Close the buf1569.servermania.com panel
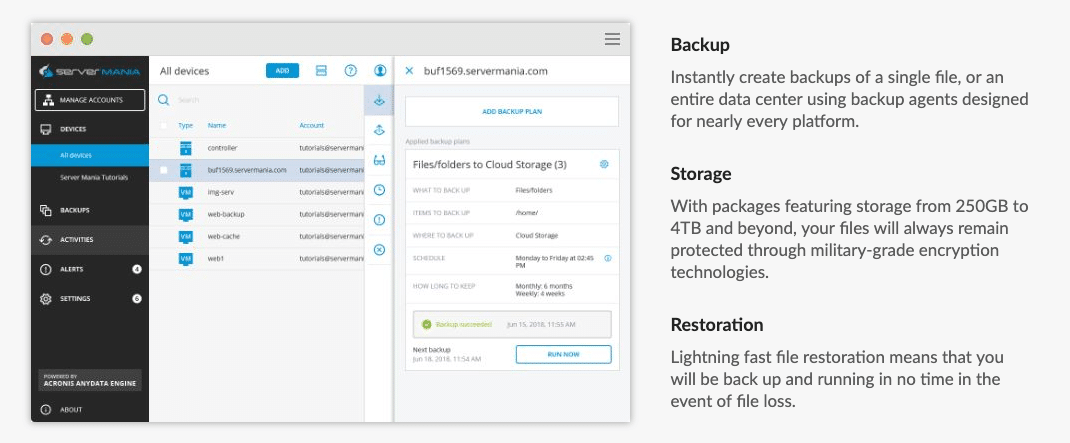Viewport: 1070px width, 443px height. (x=409, y=70)
